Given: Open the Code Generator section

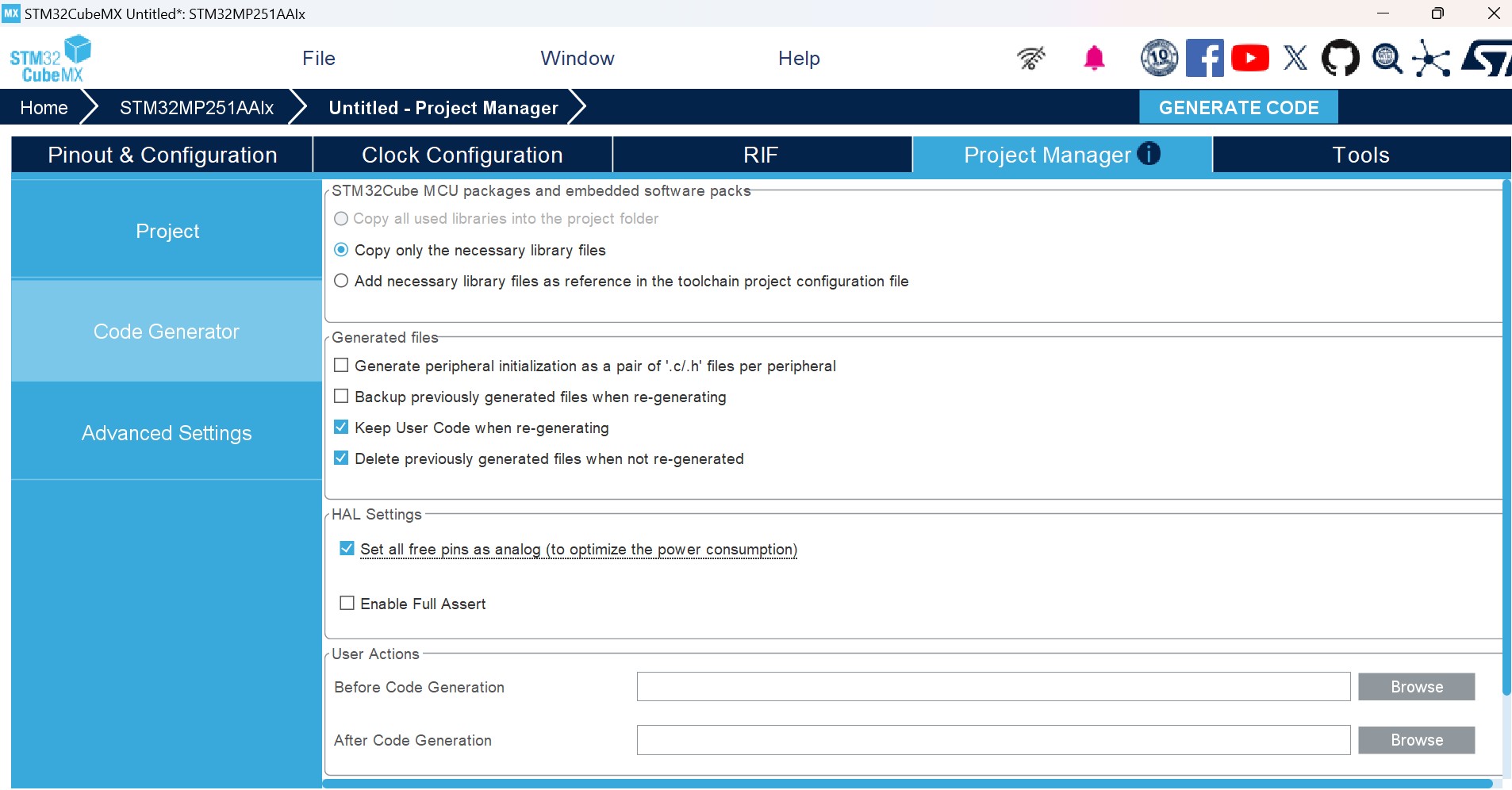Looking at the screenshot, I should click(x=167, y=332).
